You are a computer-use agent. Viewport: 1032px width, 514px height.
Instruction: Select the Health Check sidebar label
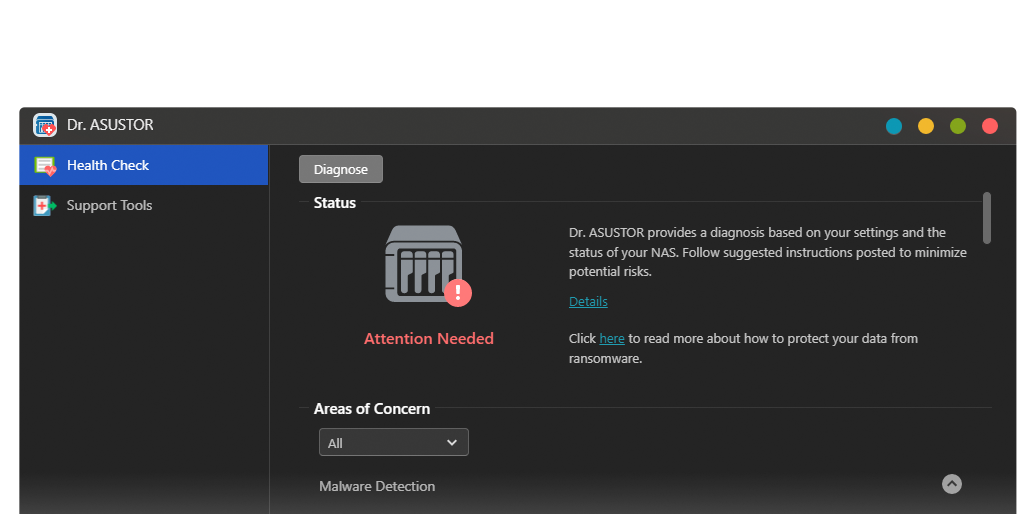click(108, 166)
